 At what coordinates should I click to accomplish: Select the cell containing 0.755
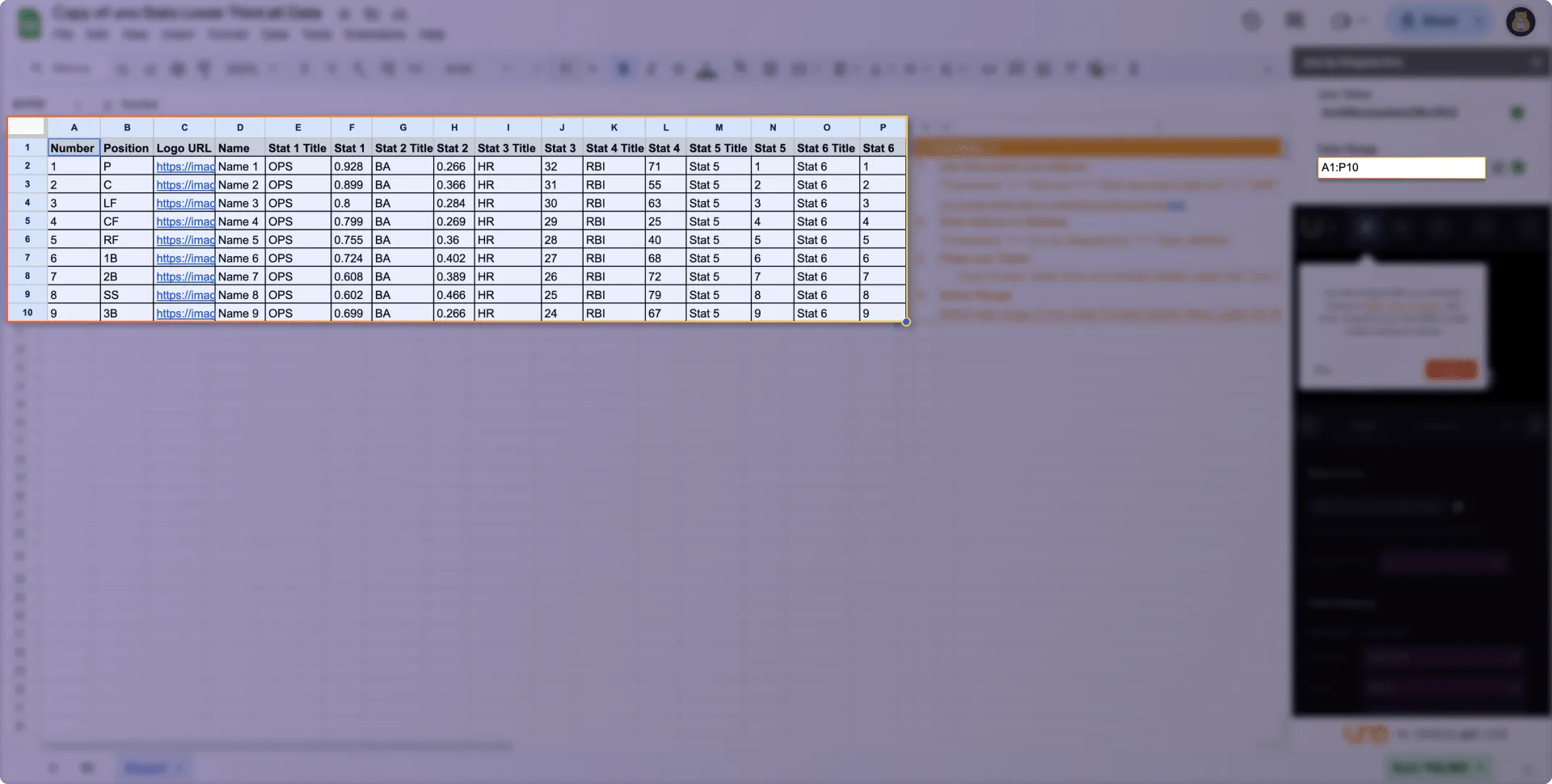(352, 240)
